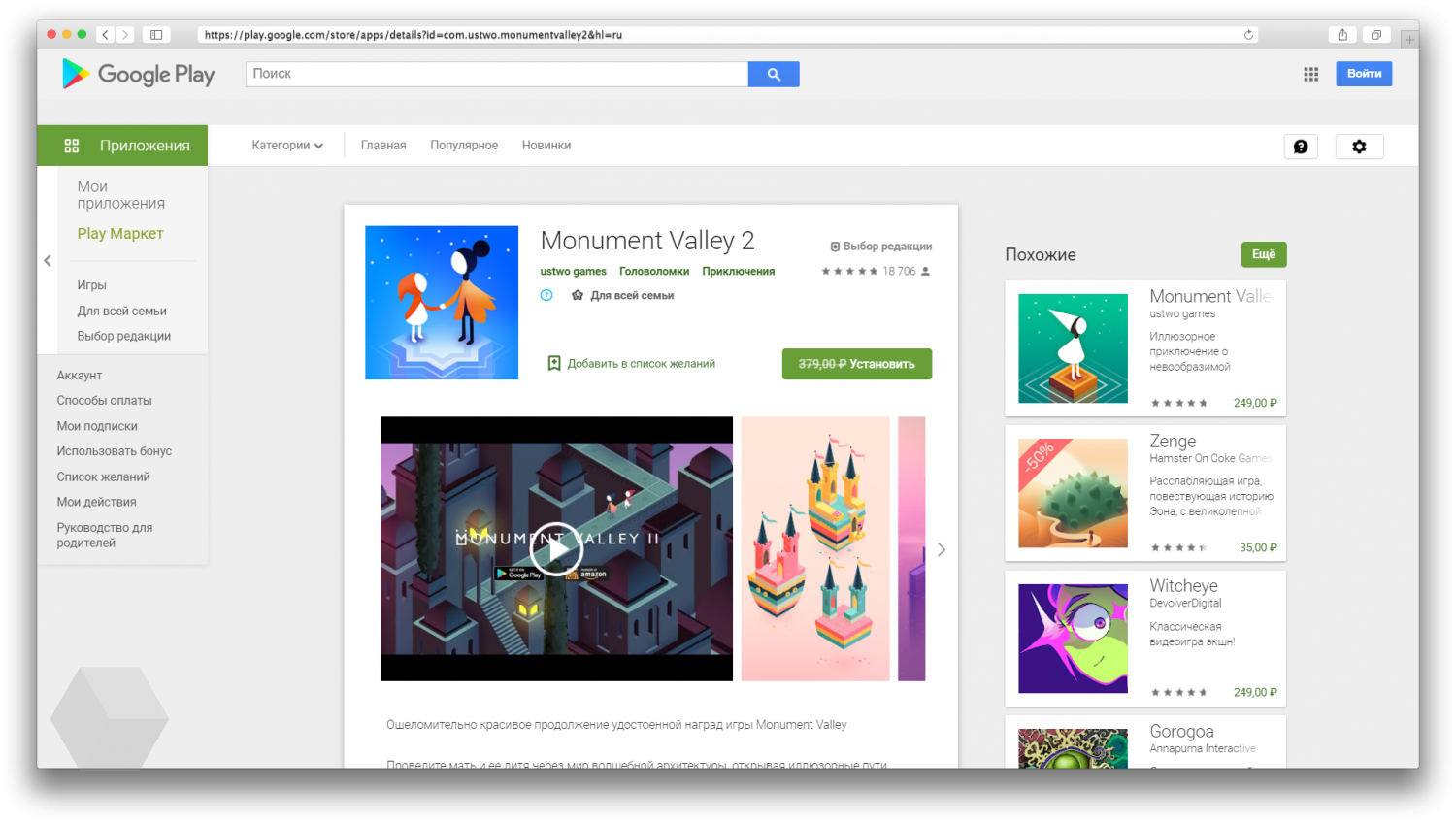Viewport: 1456px width, 822px height.
Task: Toggle the browser sidebar button
Action: tap(156, 35)
